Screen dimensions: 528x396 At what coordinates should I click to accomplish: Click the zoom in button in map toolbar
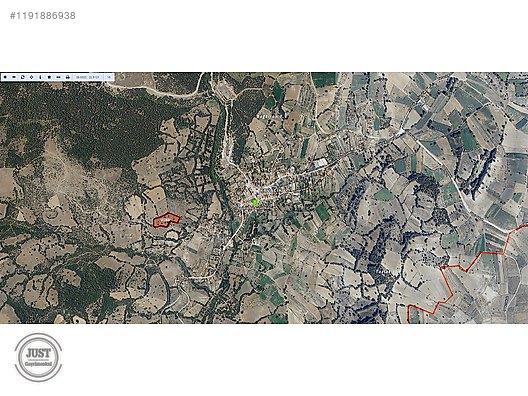[x=5, y=77]
